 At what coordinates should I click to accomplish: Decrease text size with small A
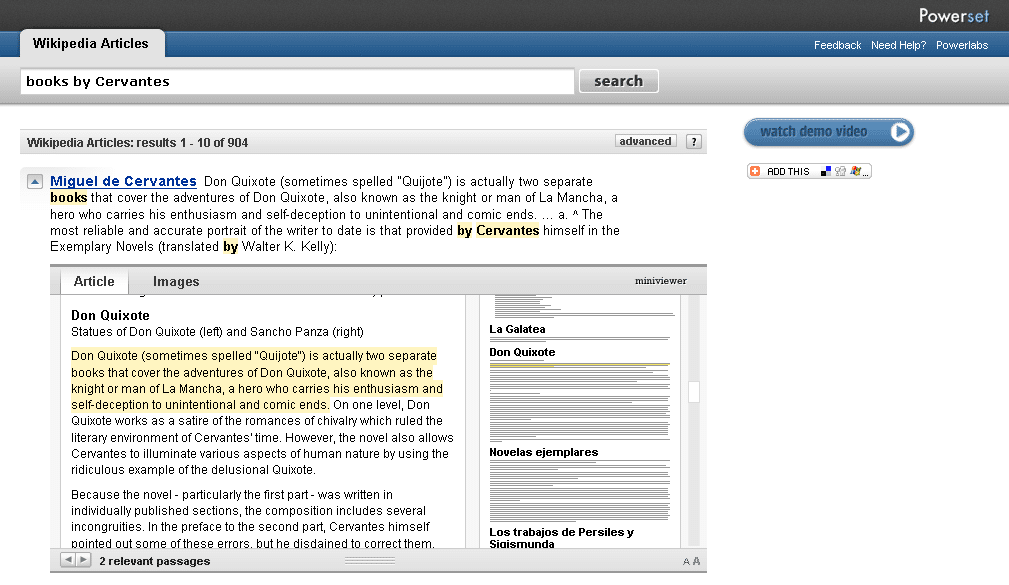click(686, 562)
